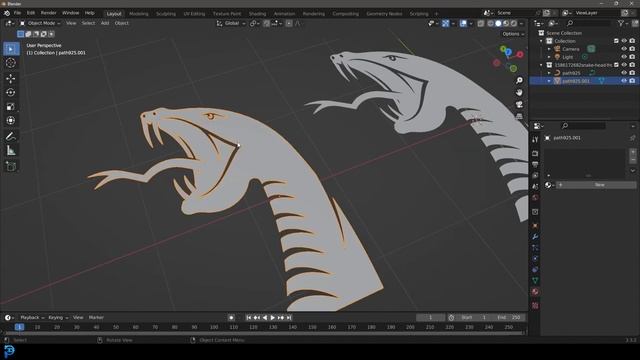
Task: Open the Marker menu in timeline
Action: click(x=96, y=318)
